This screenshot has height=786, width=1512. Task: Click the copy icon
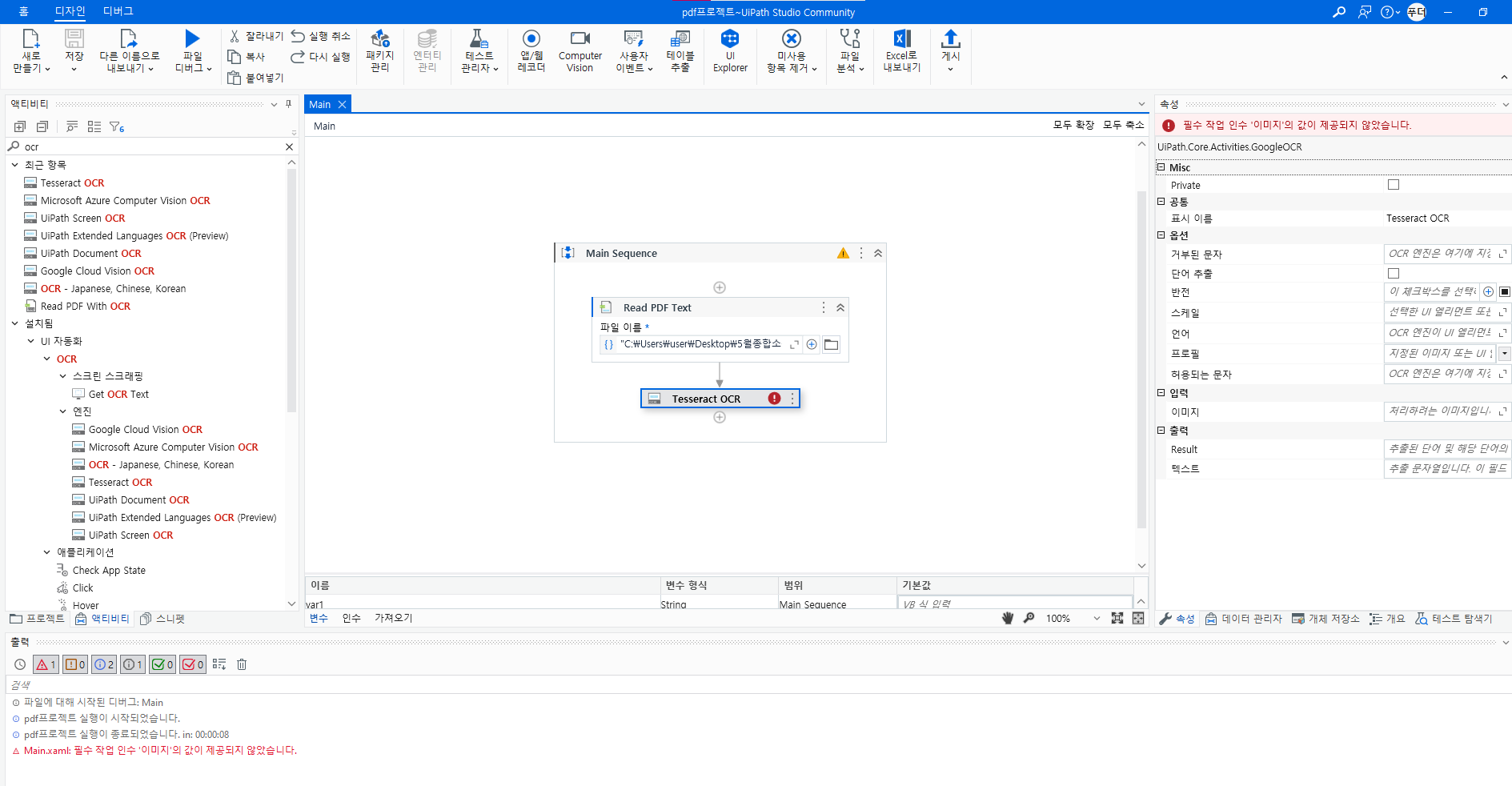(x=235, y=57)
